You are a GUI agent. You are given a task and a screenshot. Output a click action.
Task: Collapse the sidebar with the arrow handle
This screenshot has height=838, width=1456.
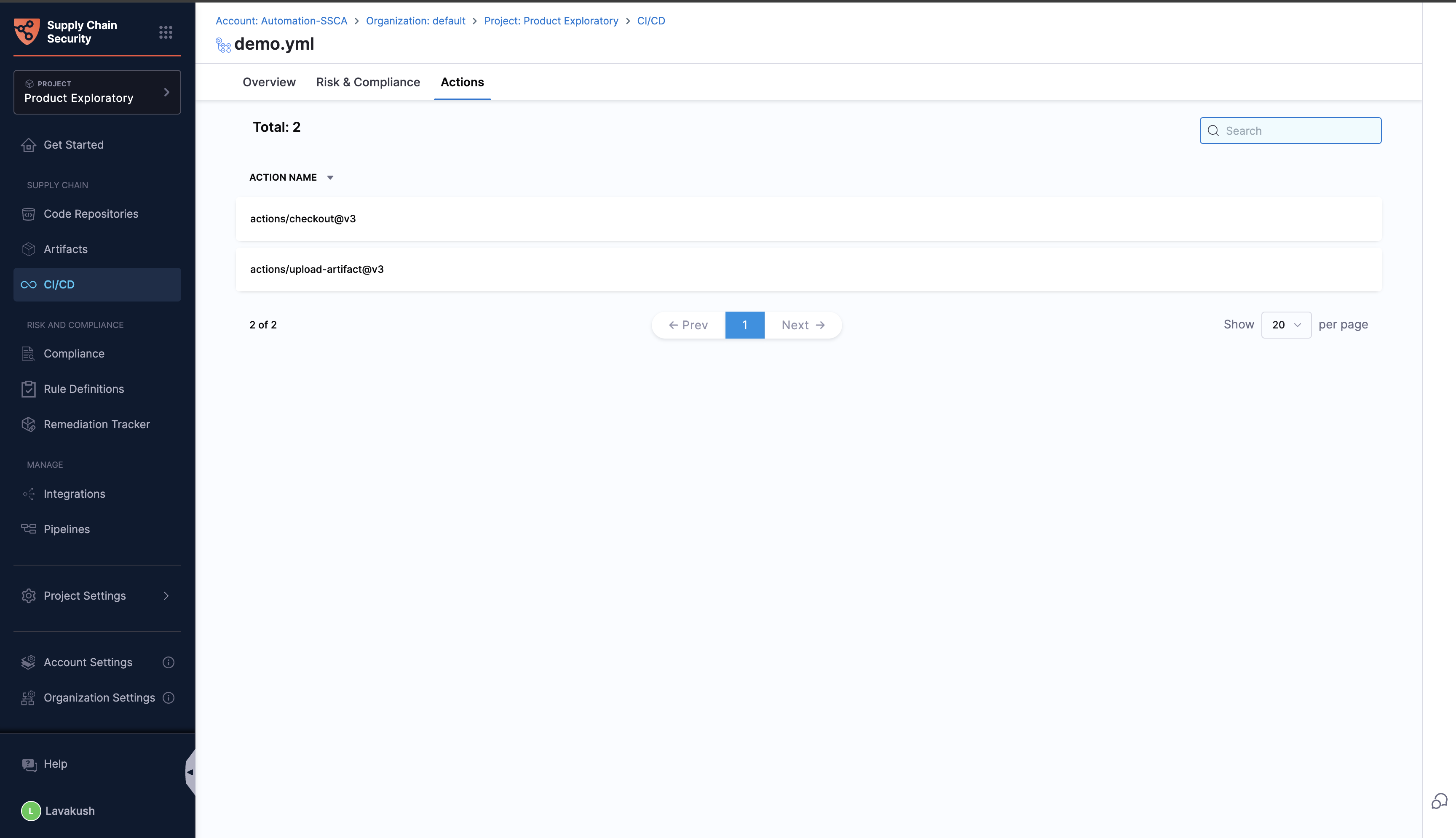pos(190,772)
